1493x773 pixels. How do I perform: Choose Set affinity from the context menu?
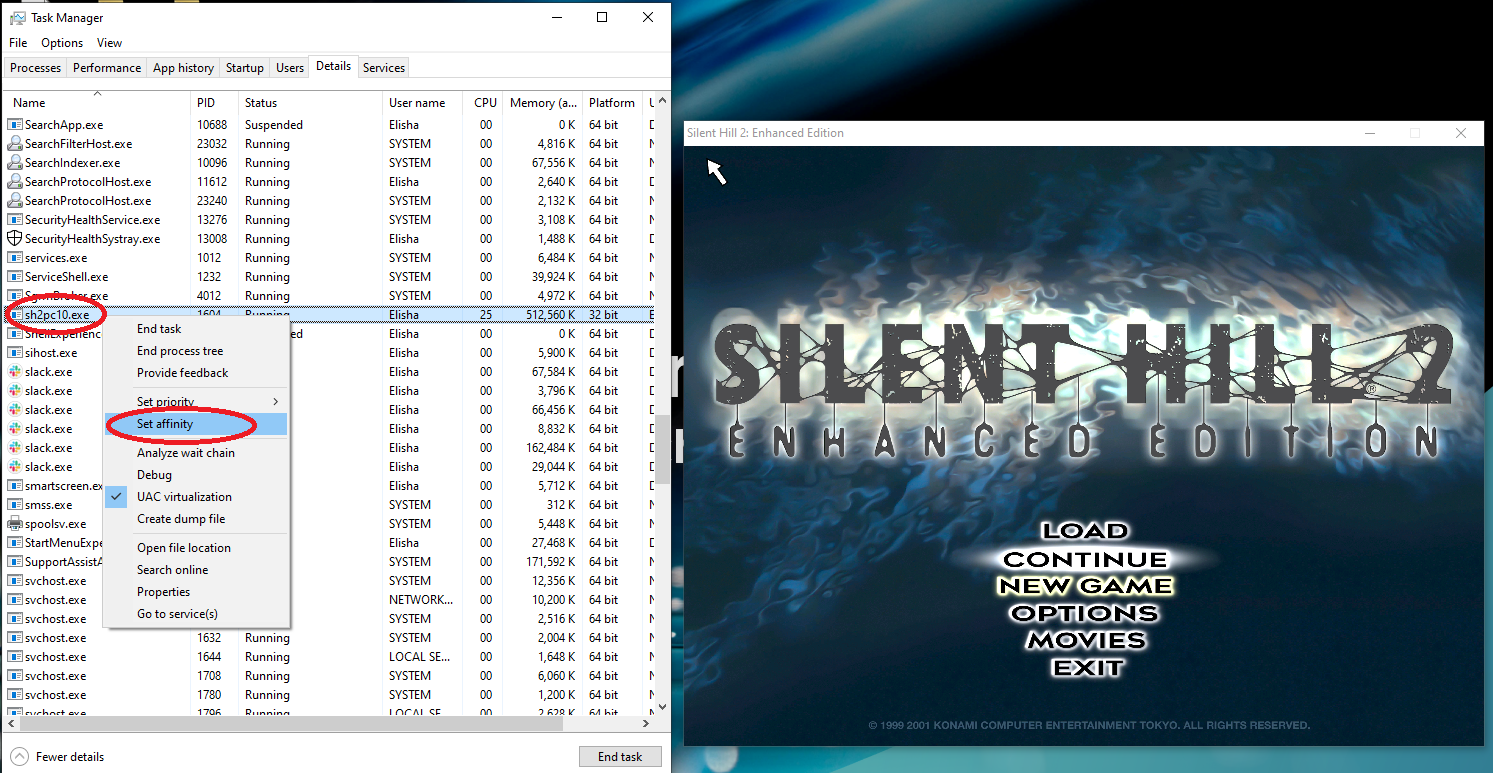pos(196,424)
